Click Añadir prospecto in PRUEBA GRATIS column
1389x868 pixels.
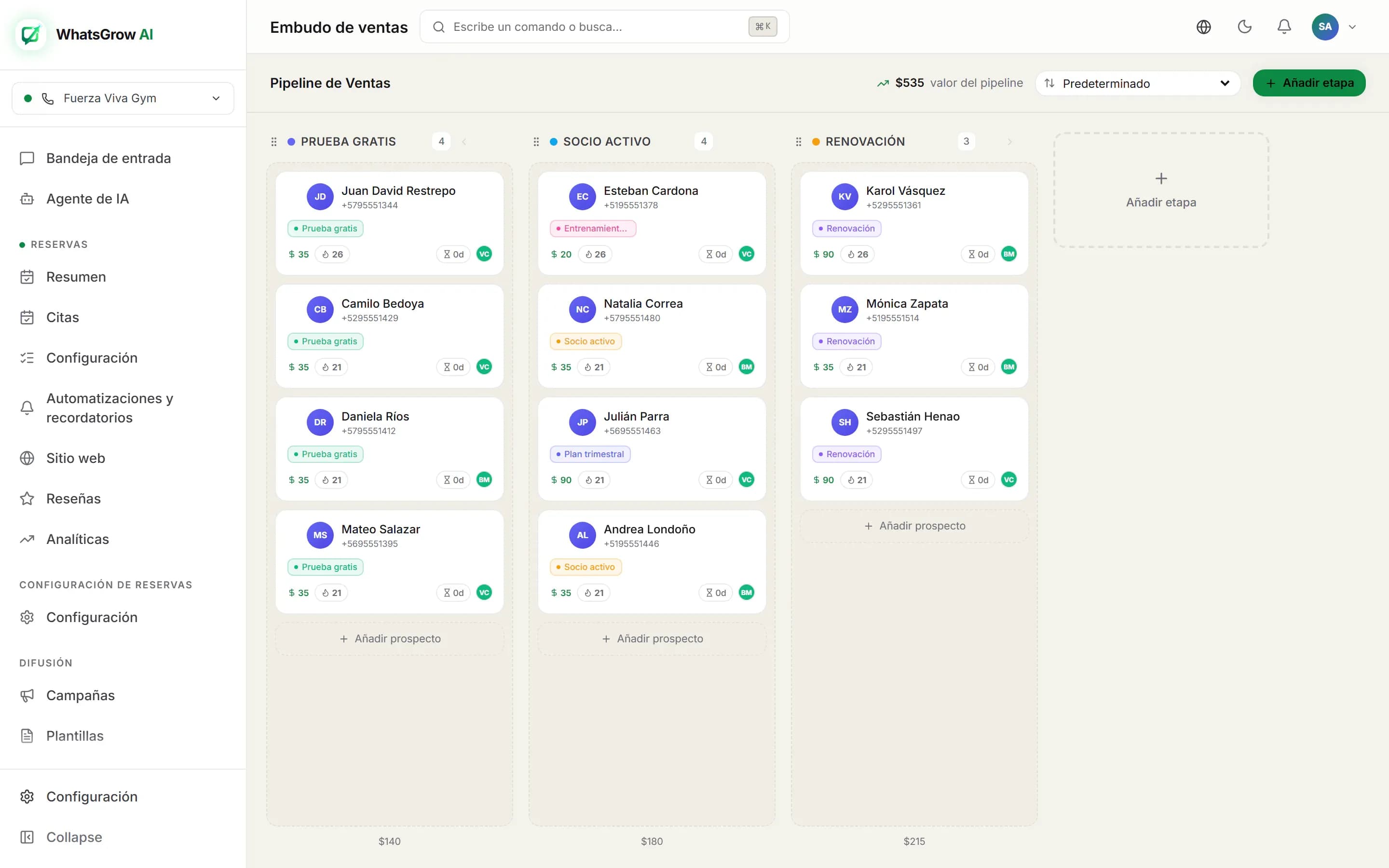[390, 639]
